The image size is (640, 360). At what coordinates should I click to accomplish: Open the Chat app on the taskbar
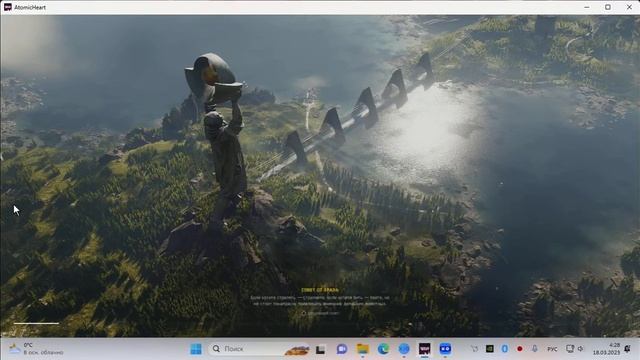point(342,349)
